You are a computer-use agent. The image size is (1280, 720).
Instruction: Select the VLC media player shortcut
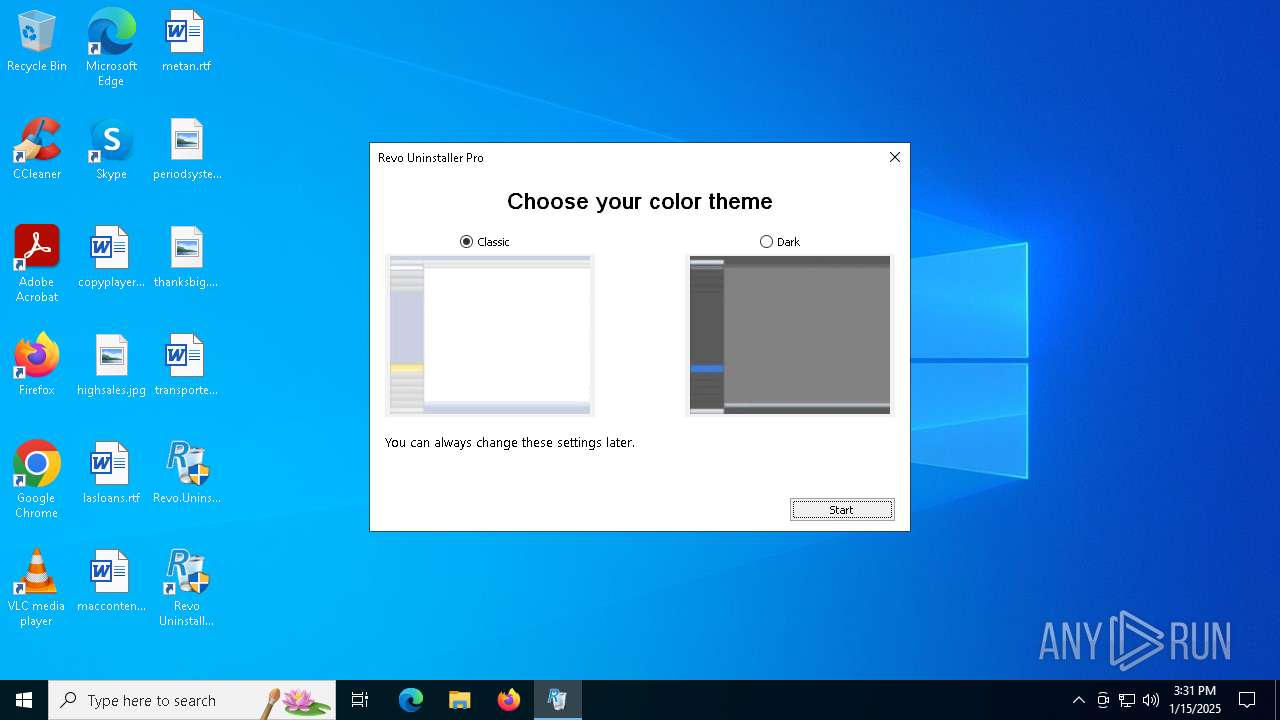[x=37, y=588]
